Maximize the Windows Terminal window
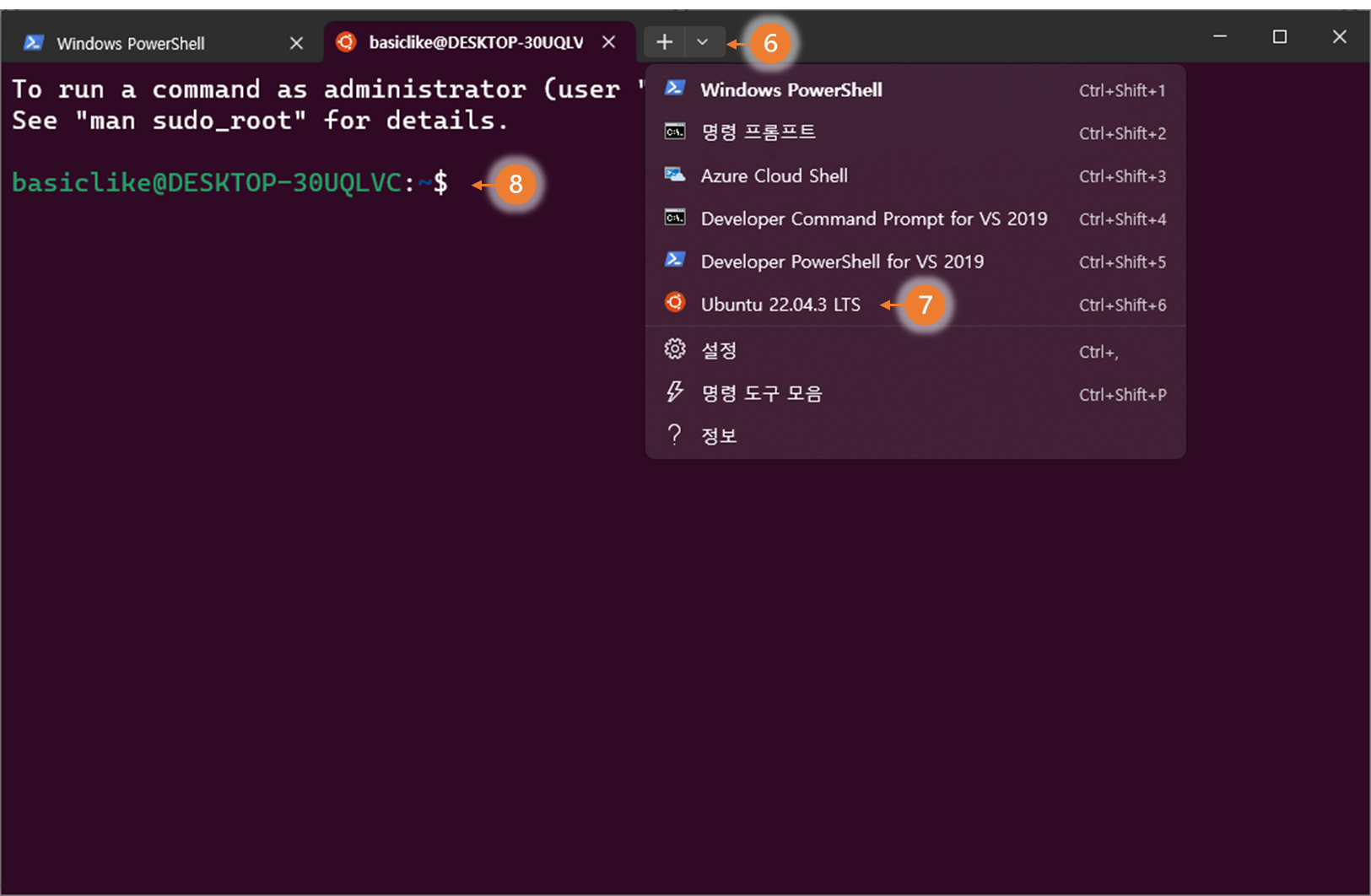 click(x=1280, y=36)
